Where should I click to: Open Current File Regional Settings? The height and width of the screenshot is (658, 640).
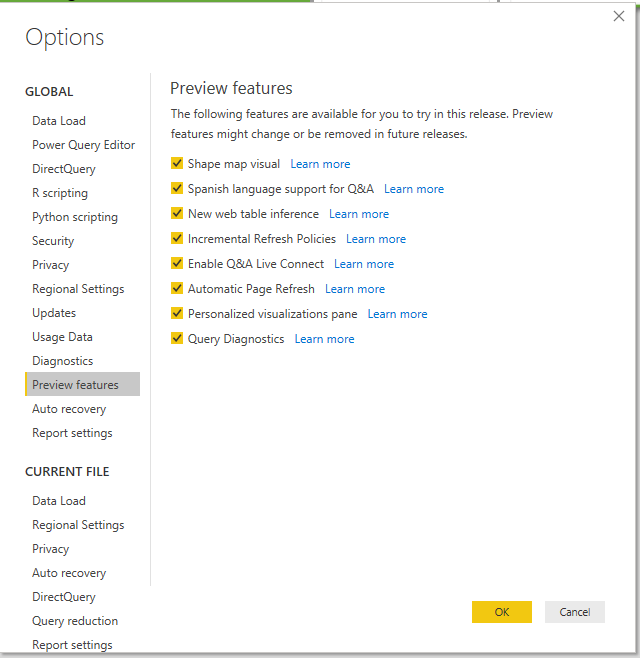tap(78, 525)
